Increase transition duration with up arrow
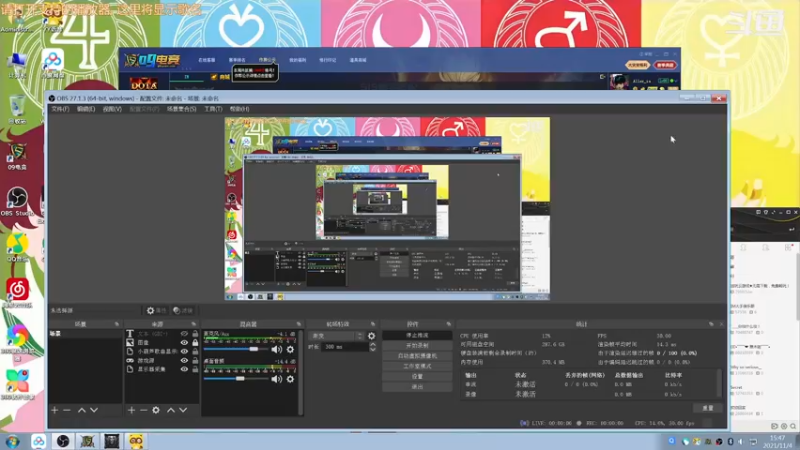The height and width of the screenshot is (450, 800). pyautogui.click(x=373, y=344)
